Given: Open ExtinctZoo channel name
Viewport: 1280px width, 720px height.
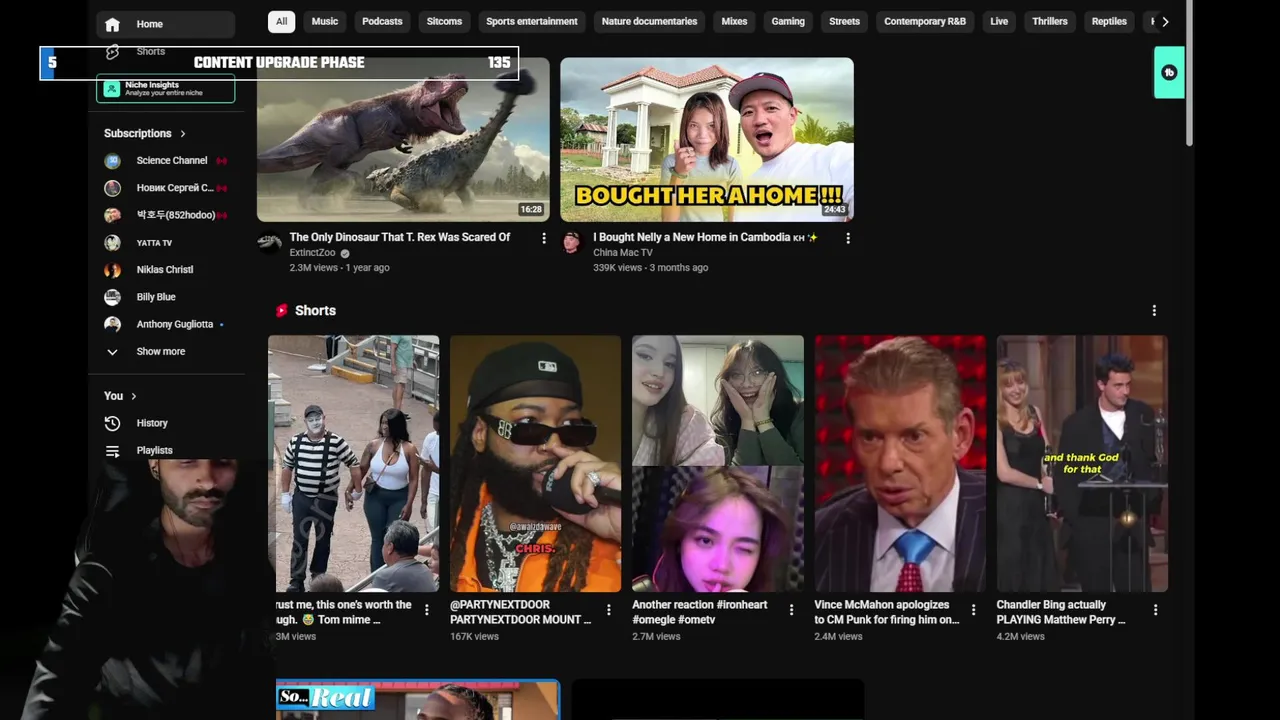Looking at the screenshot, I should [x=312, y=253].
